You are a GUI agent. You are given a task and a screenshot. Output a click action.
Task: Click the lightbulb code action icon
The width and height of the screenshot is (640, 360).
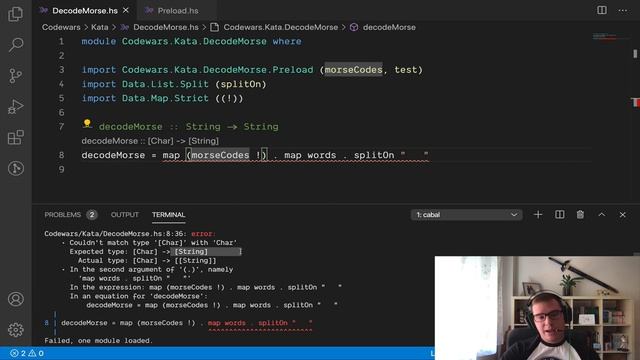click(x=87, y=123)
